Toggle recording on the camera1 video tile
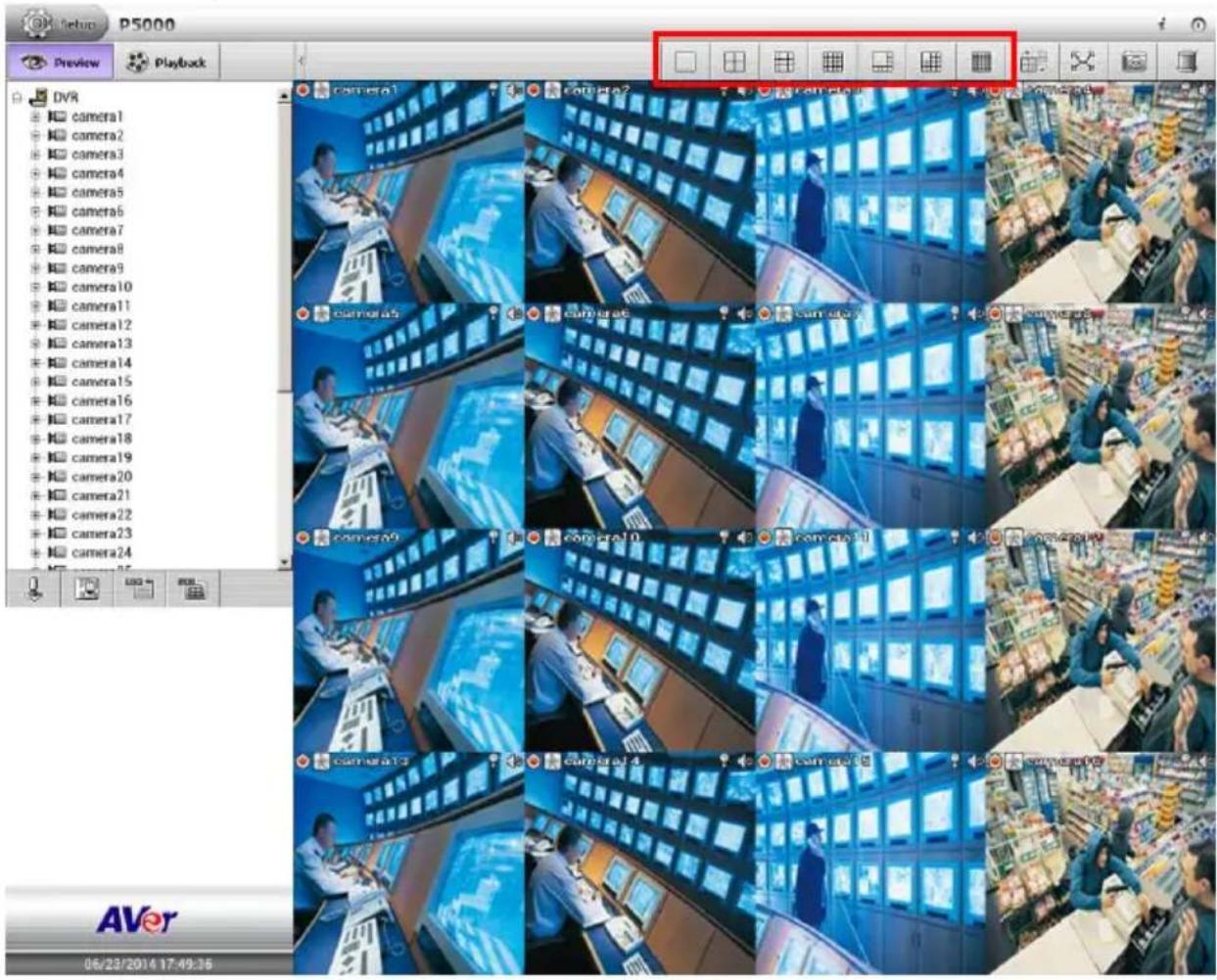Screen dimensions: 1217x980 point(304,90)
